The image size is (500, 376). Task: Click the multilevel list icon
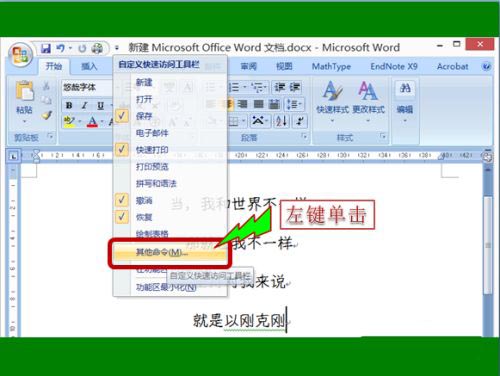pos(257,88)
